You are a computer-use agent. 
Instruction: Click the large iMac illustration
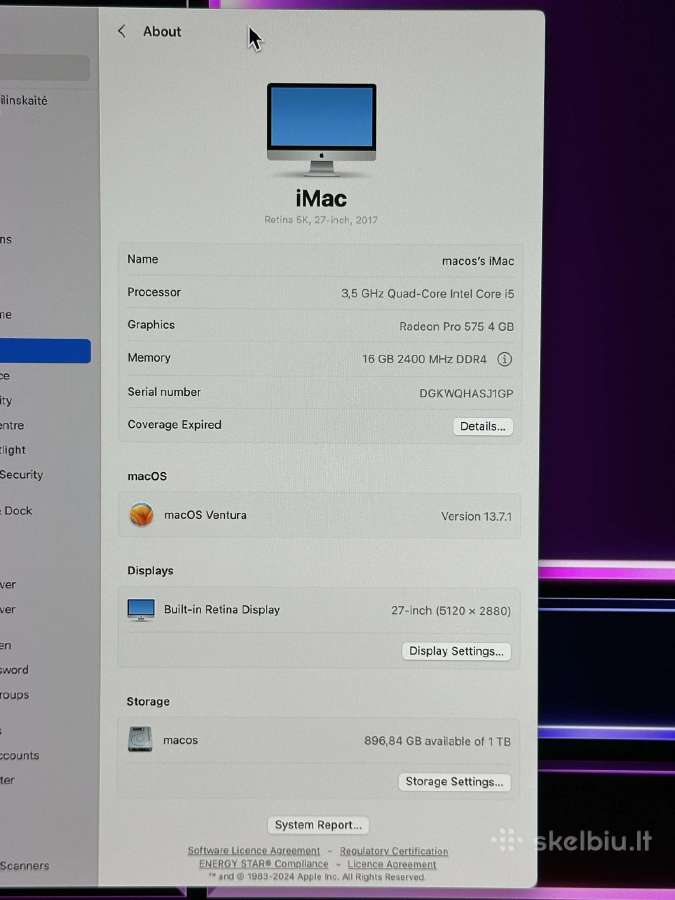click(321, 130)
